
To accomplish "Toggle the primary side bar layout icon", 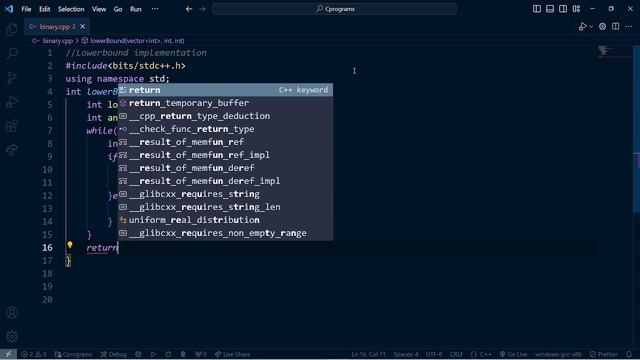I will (x=537, y=9).
